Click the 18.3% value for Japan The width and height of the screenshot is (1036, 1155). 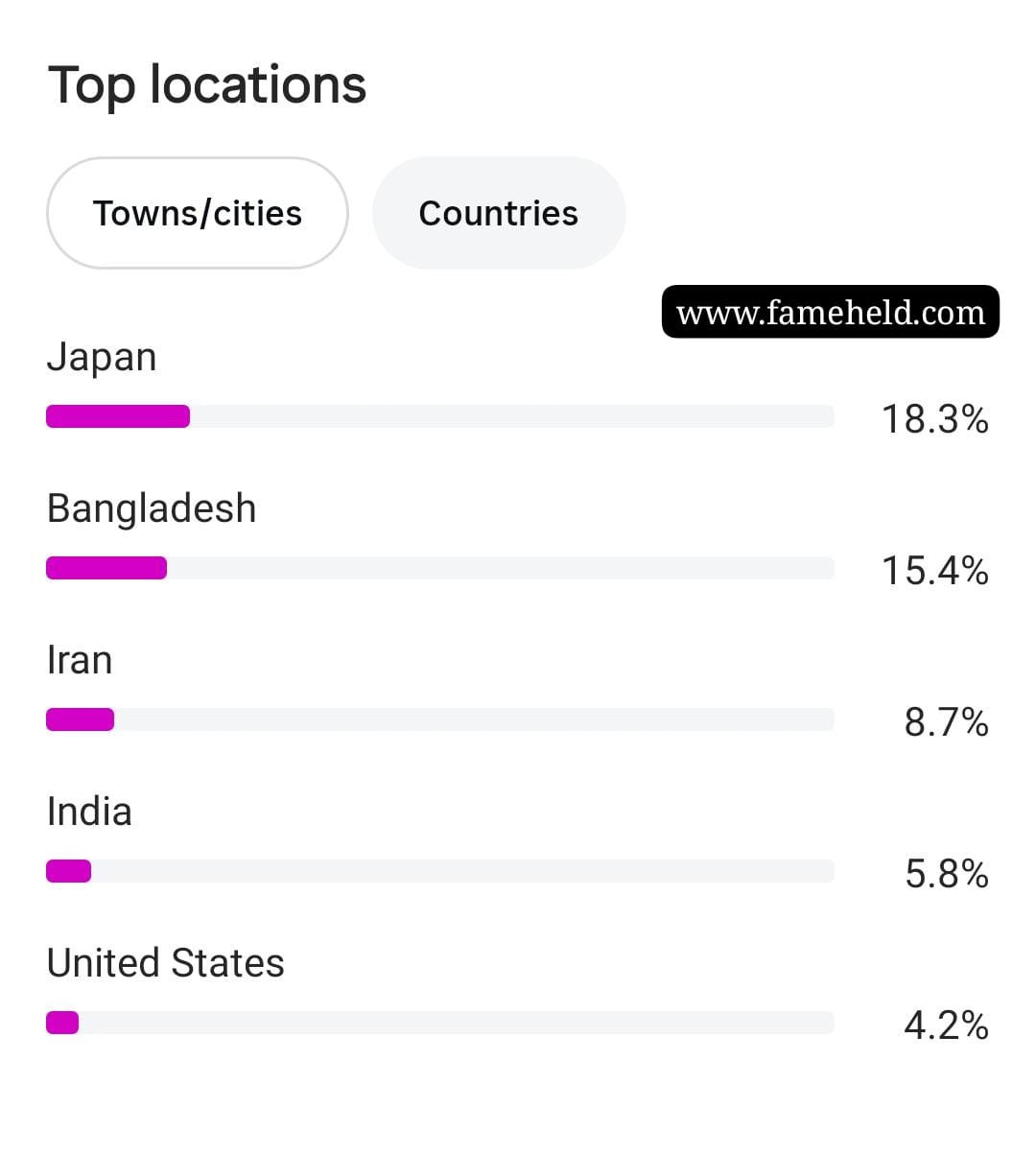pyautogui.click(x=935, y=419)
